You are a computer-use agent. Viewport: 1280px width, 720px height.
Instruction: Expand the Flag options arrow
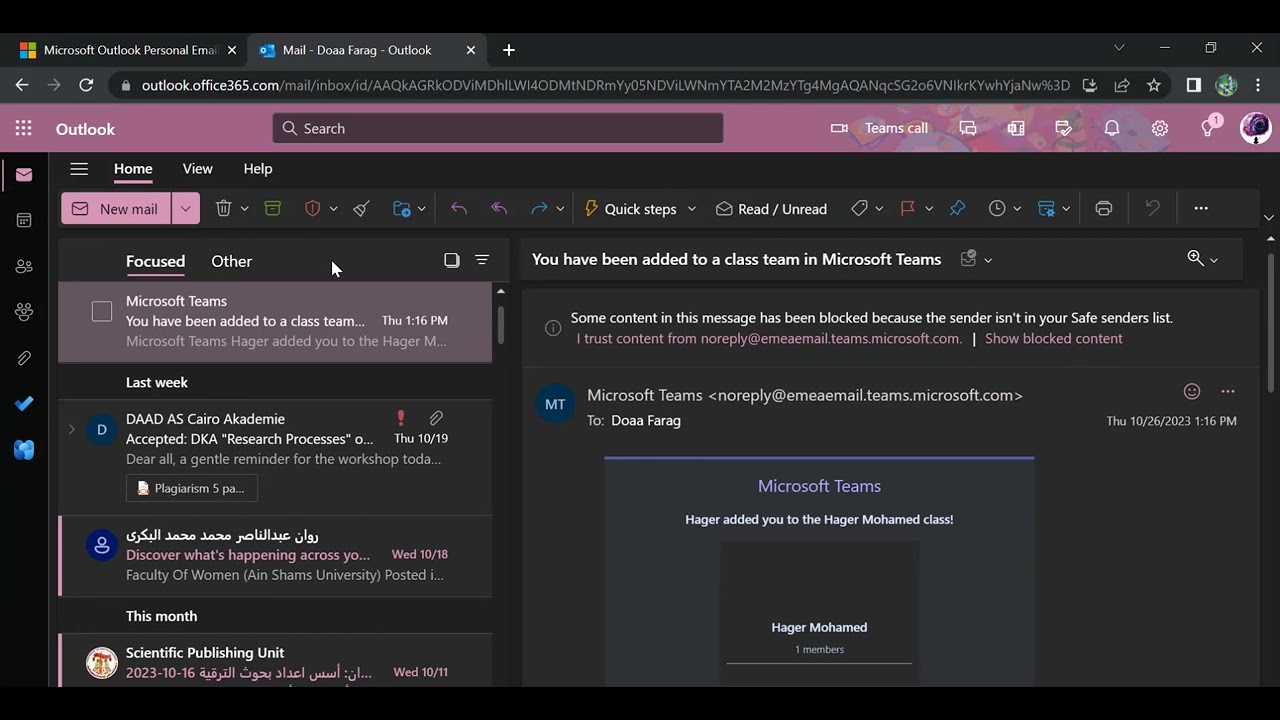click(x=929, y=208)
